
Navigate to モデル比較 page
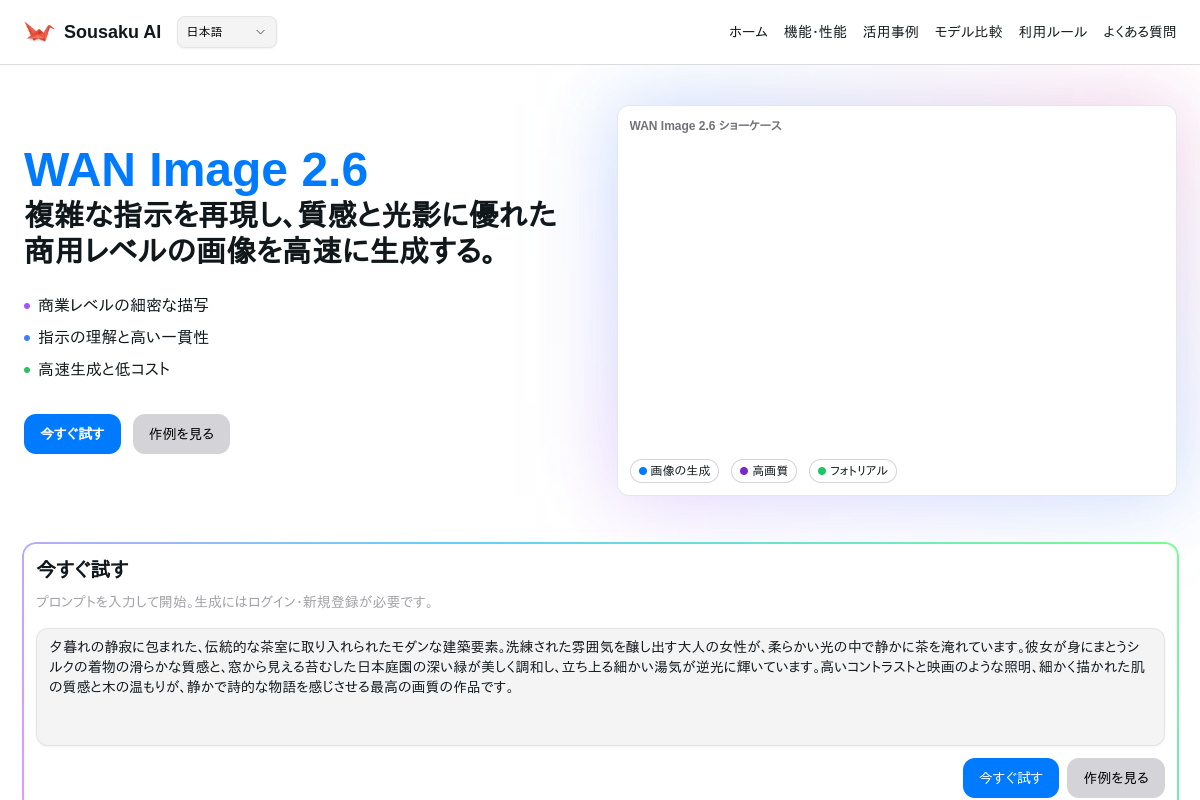pyautogui.click(x=968, y=32)
